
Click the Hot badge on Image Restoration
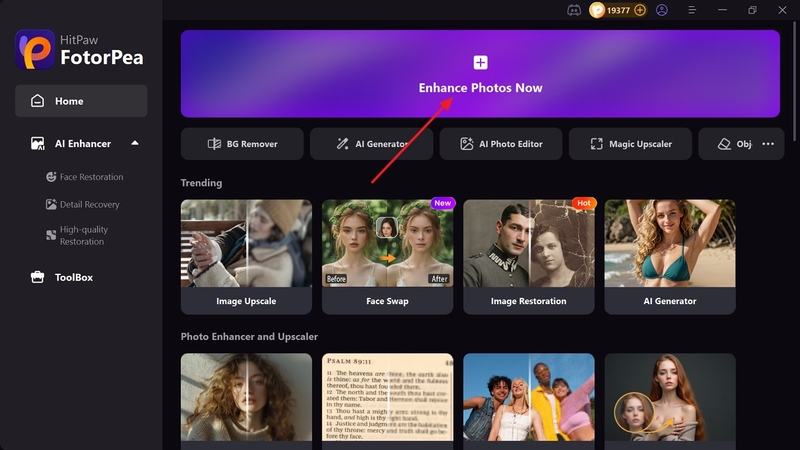click(584, 203)
